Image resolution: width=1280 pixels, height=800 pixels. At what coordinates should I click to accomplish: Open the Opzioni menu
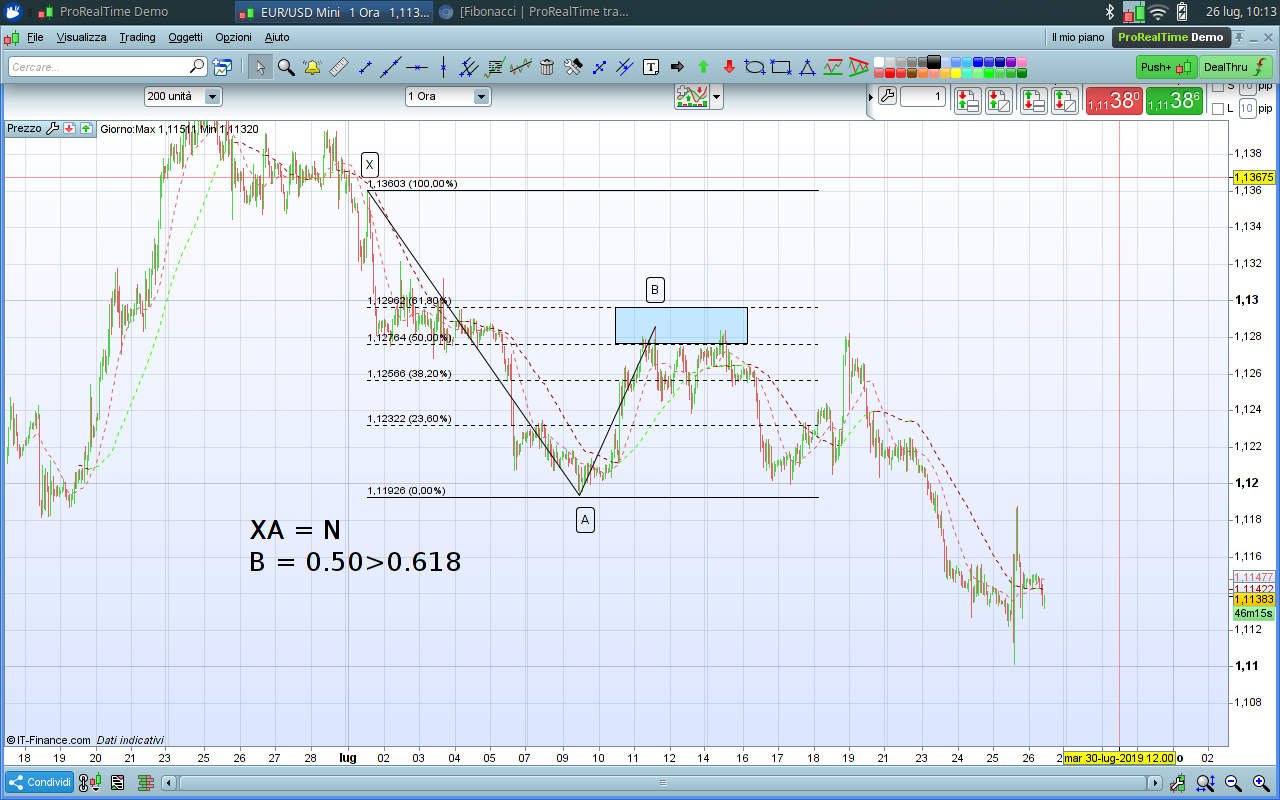pos(233,37)
